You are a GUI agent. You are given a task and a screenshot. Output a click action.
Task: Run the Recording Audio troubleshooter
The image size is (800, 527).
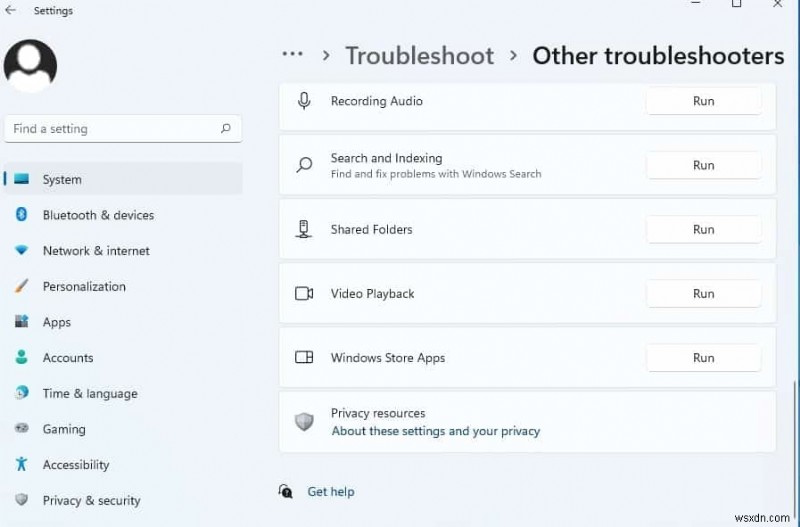point(704,101)
